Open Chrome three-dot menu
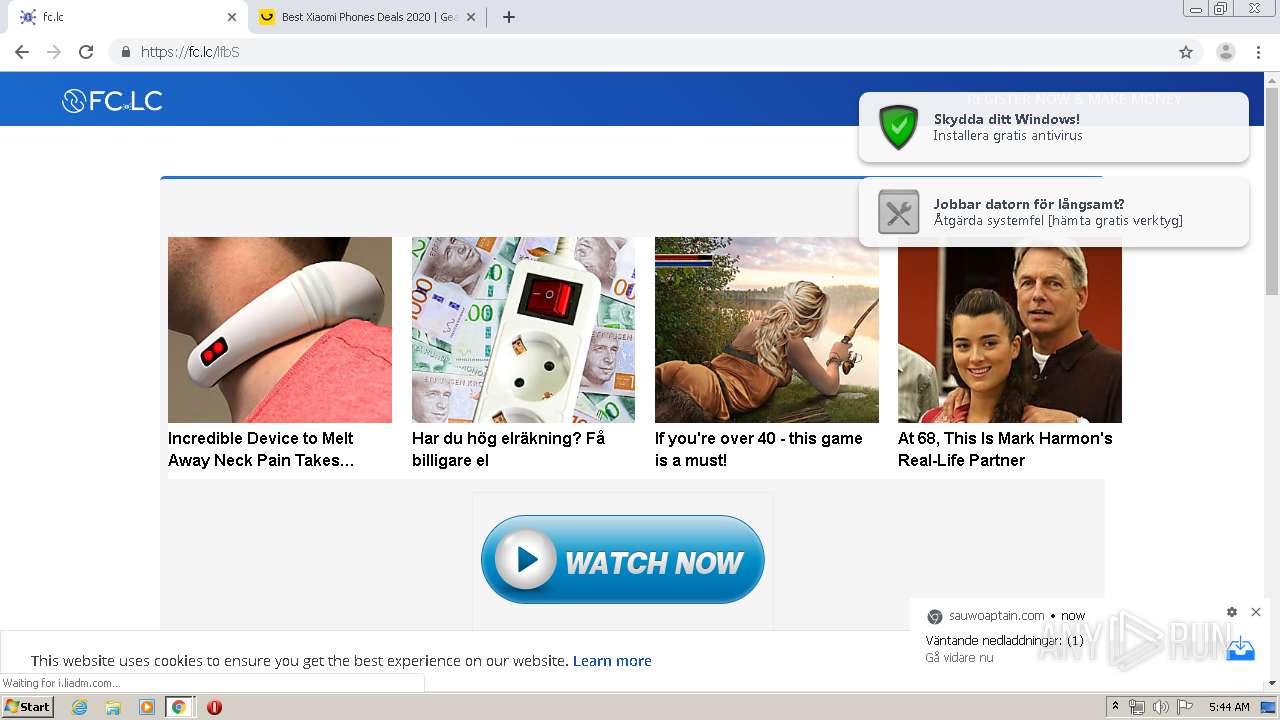1280x720 pixels. 1257,52
